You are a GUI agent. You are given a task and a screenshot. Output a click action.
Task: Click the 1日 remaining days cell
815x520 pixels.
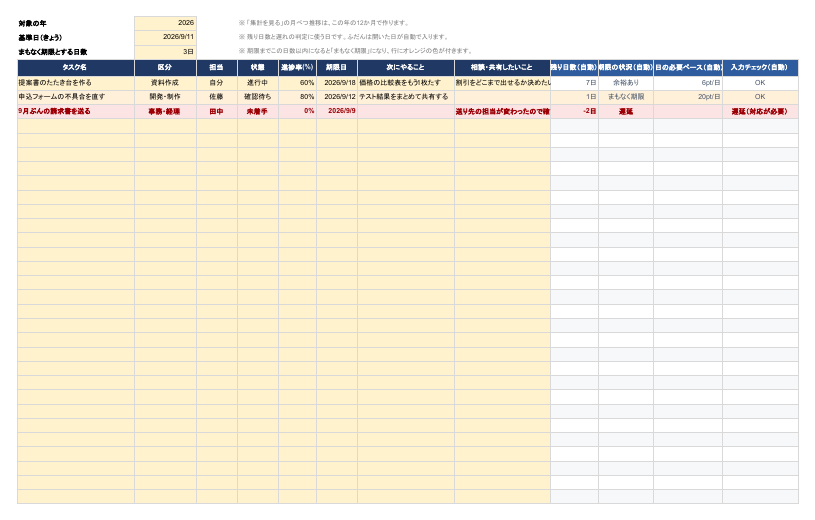click(574, 97)
